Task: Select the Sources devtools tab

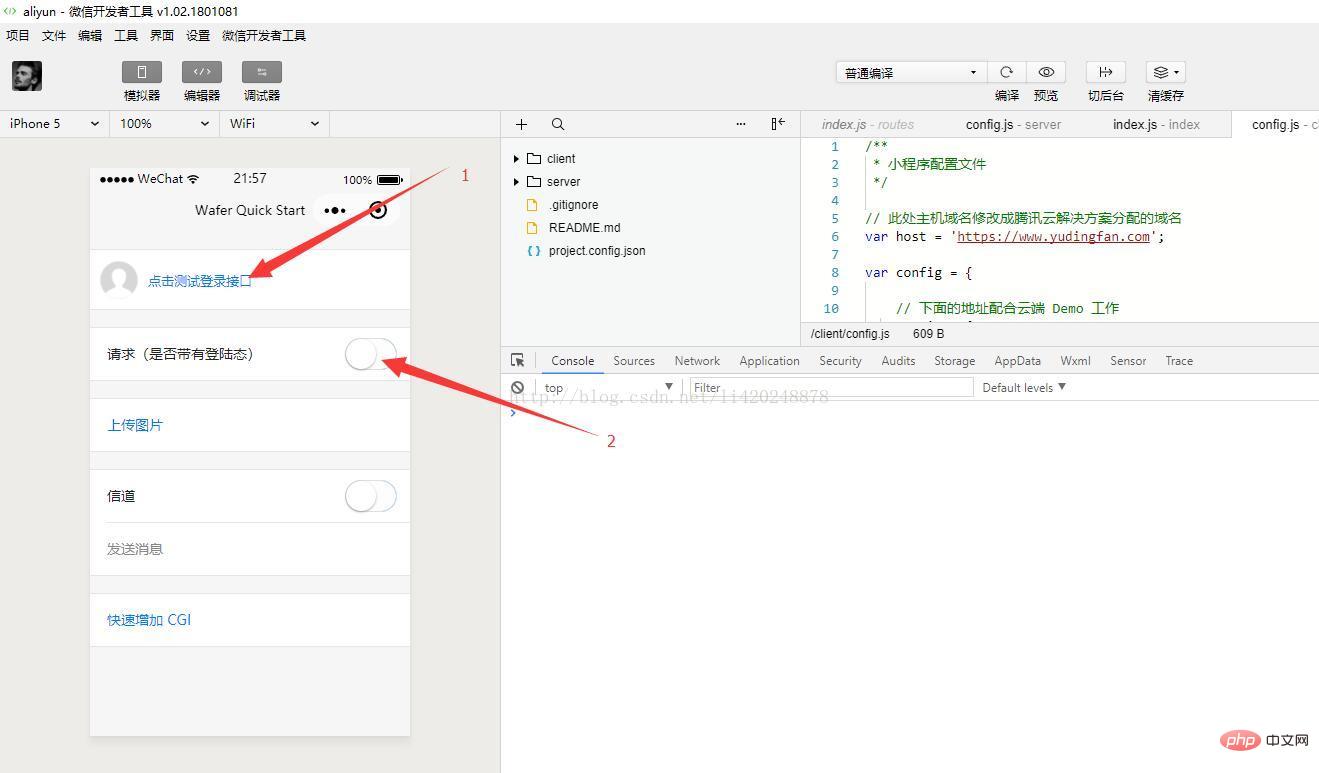Action: click(x=634, y=361)
